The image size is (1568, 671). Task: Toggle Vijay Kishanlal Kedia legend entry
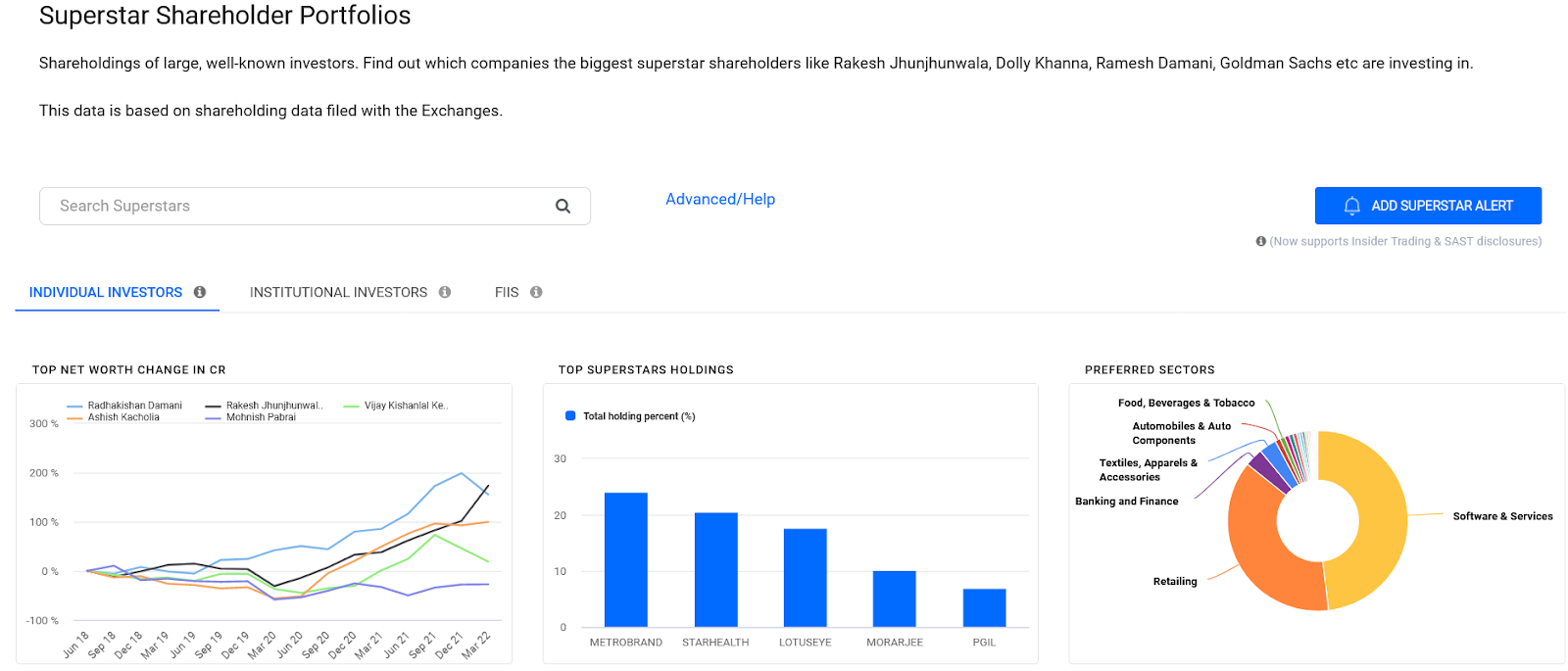pyautogui.click(x=396, y=406)
